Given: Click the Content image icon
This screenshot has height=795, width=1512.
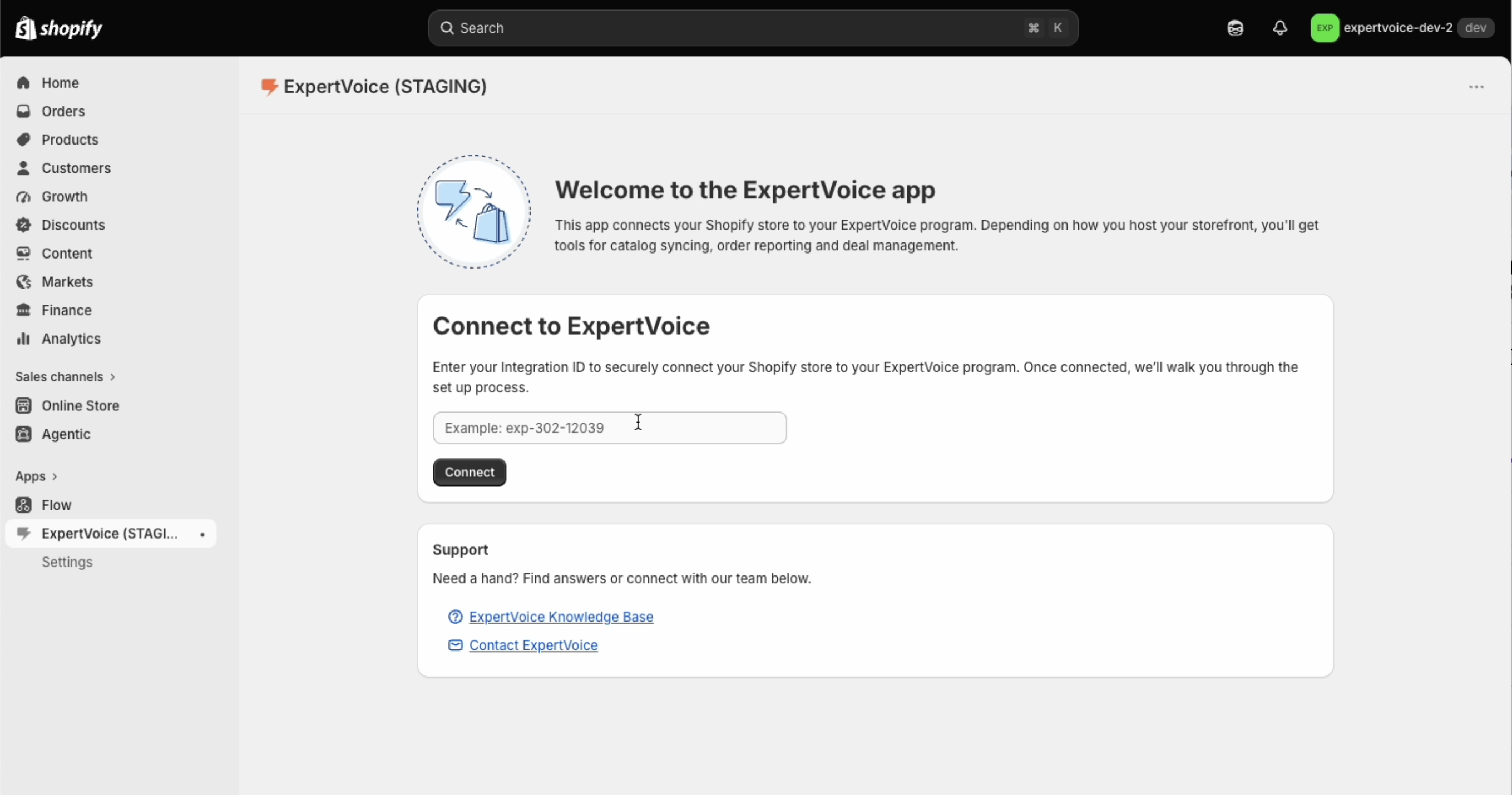Looking at the screenshot, I should [x=23, y=254].
